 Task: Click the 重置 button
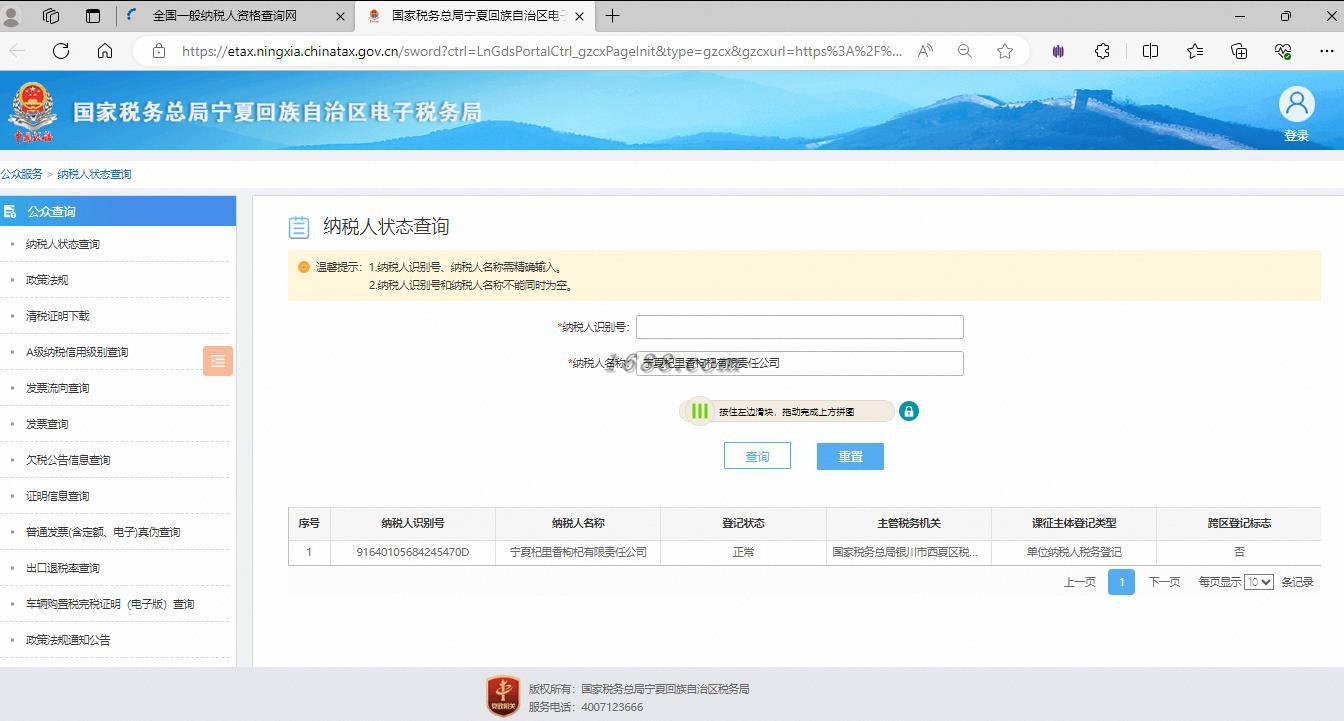(850, 456)
